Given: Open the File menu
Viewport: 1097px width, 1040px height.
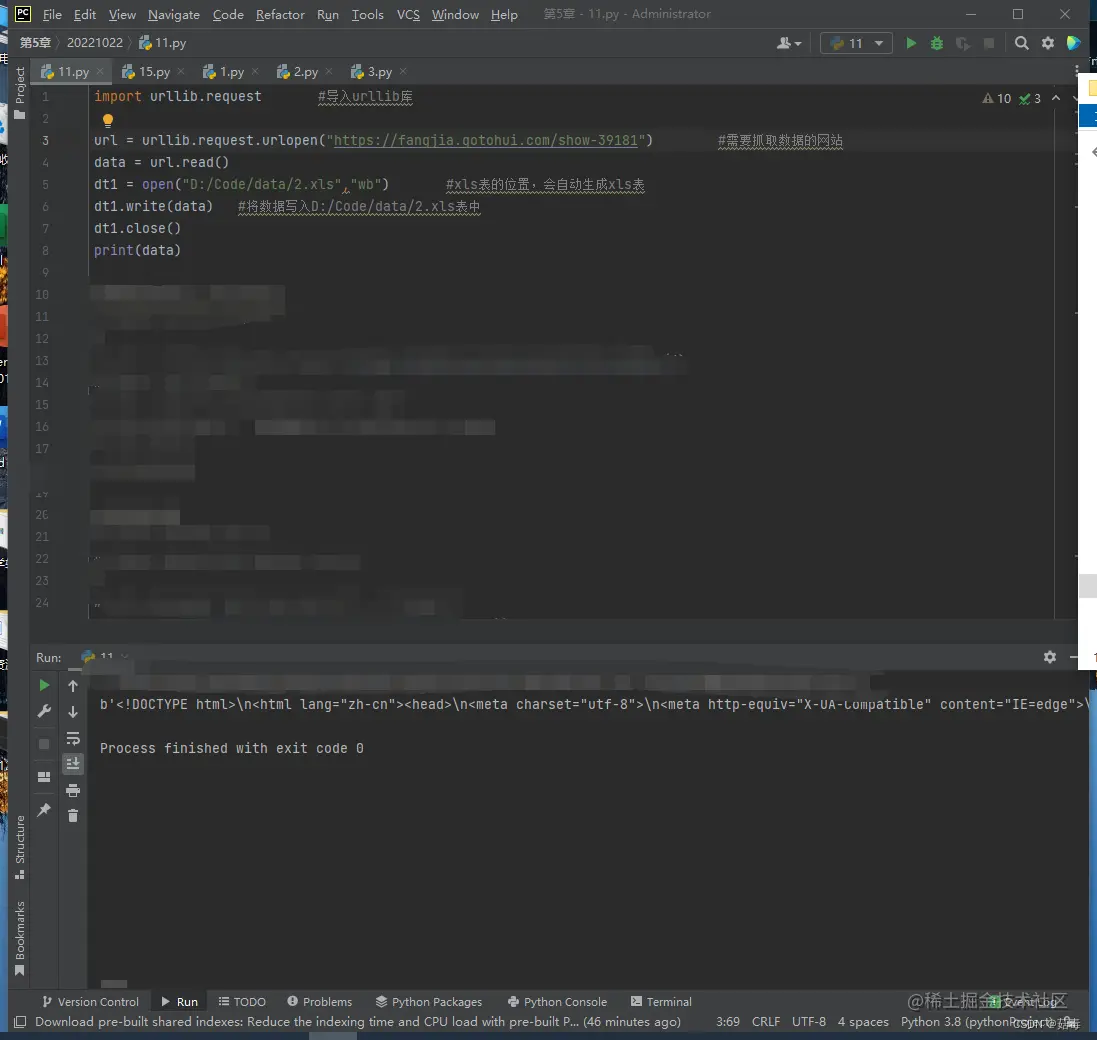Looking at the screenshot, I should click(52, 15).
